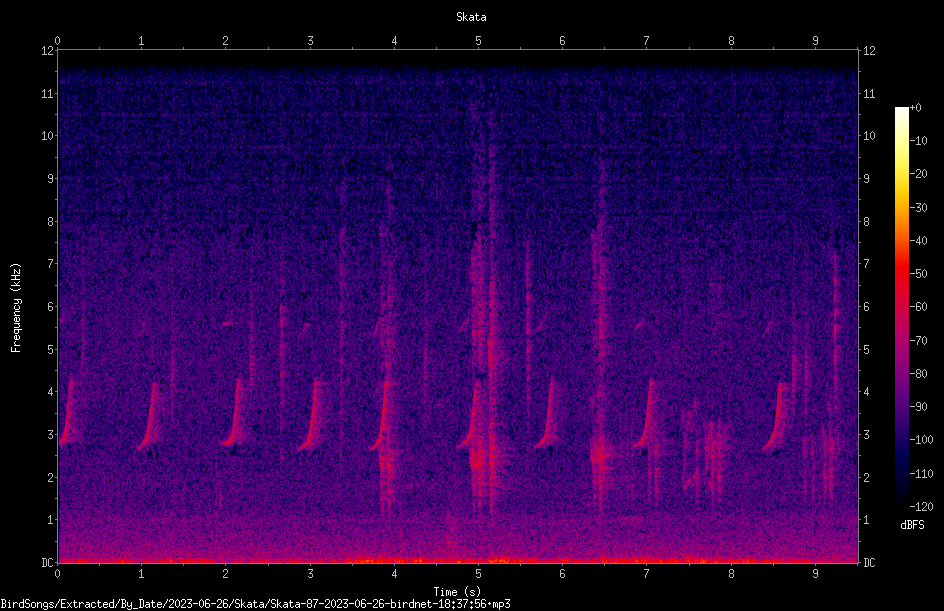Click '2' on the top time axis
This screenshot has height=611, width=944.
tap(226, 41)
